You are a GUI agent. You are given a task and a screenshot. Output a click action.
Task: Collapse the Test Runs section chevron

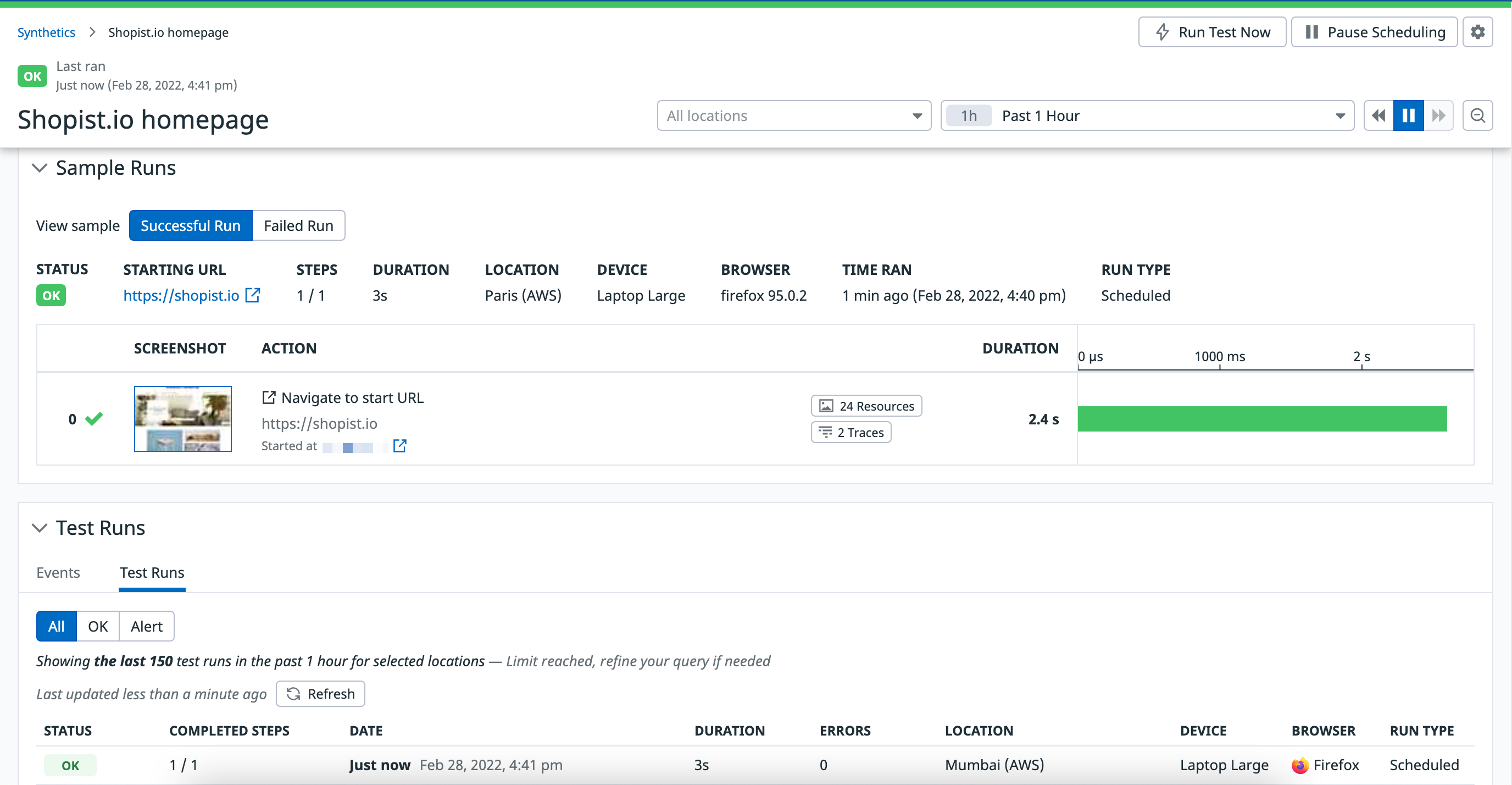tap(40, 528)
